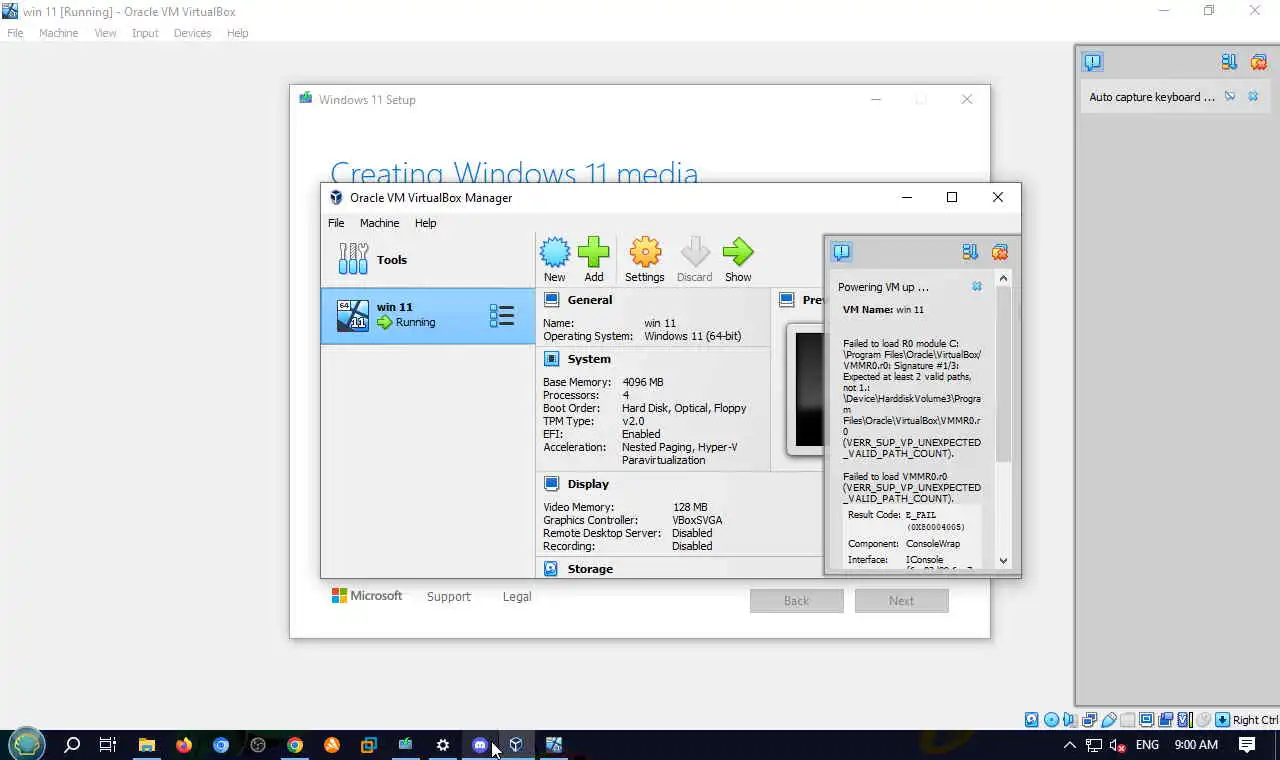
Task: Open Google Chrome from the taskbar
Action: tap(295, 745)
